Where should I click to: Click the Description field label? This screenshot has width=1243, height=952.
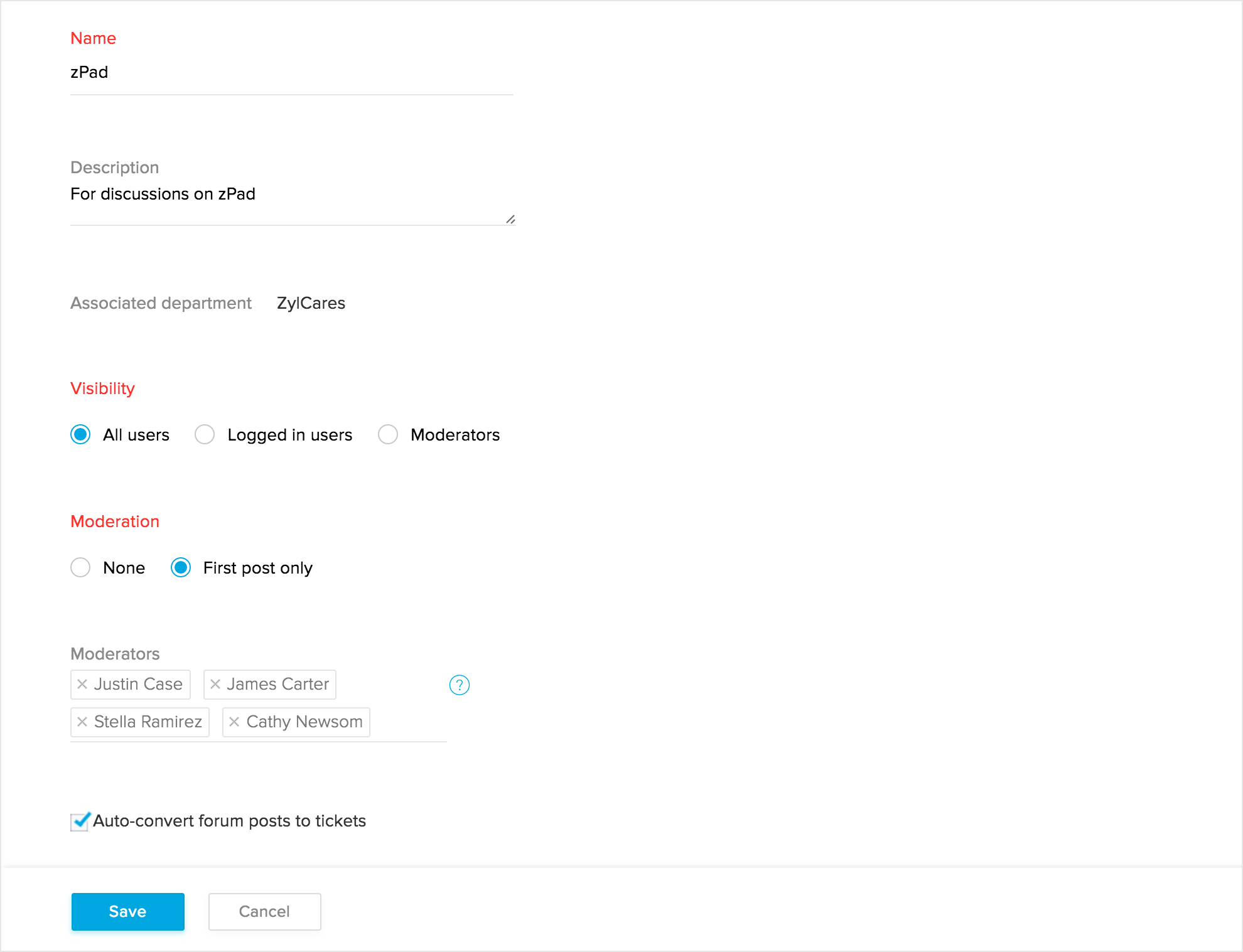tap(115, 168)
